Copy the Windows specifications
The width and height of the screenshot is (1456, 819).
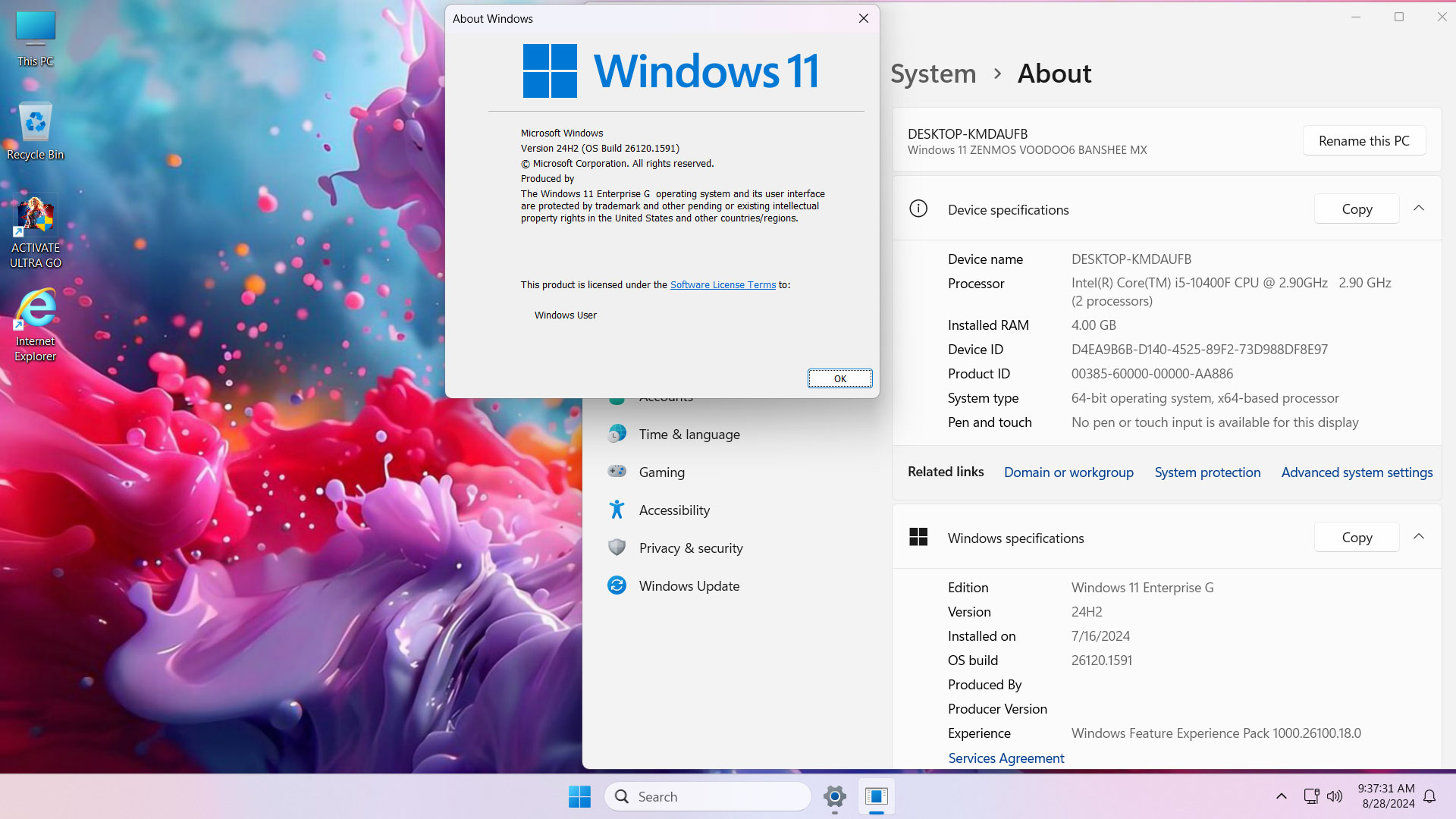point(1357,538)
